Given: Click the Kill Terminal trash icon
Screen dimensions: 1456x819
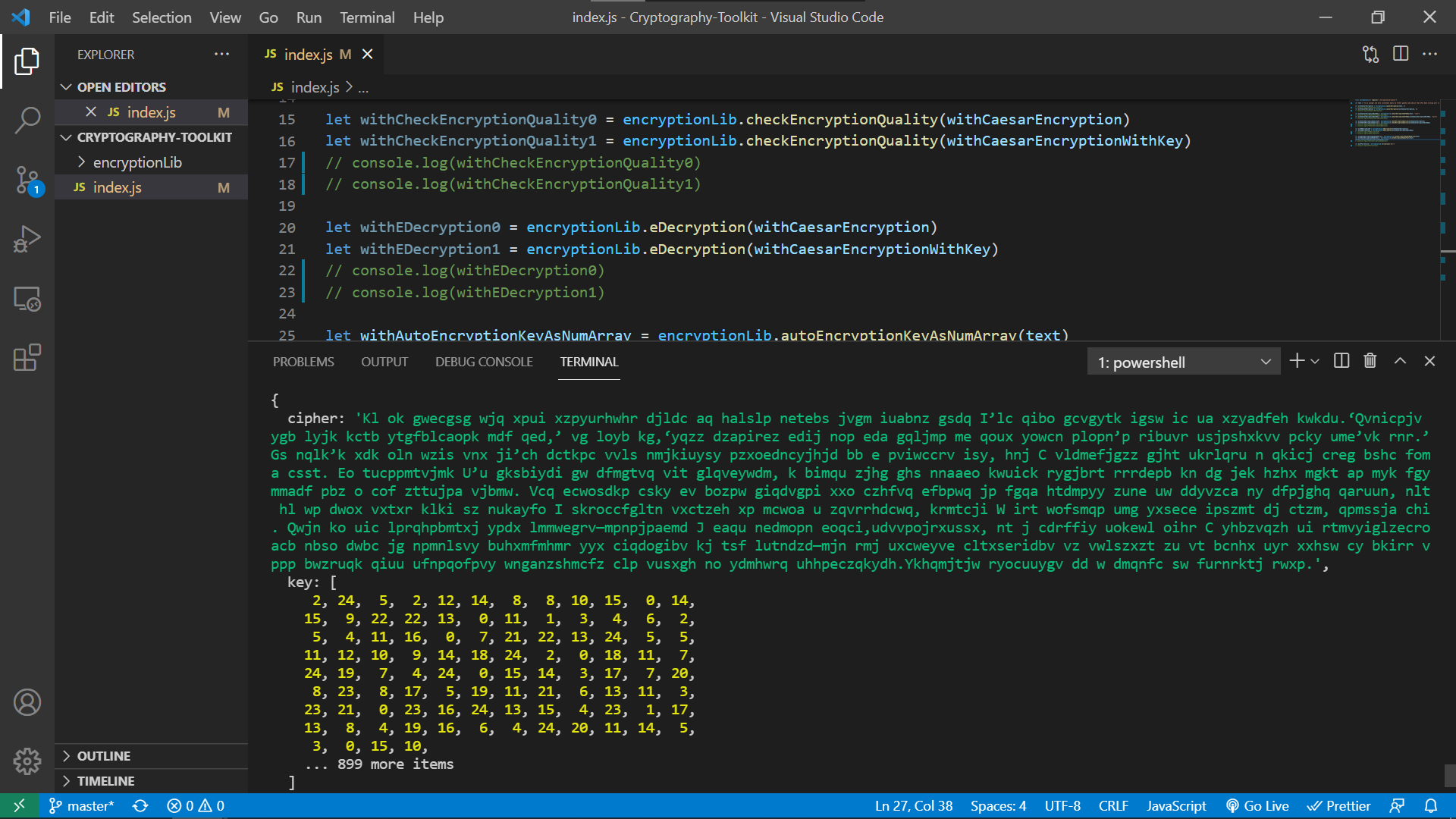Looking at the screenshot, I should pos(1370,361).
